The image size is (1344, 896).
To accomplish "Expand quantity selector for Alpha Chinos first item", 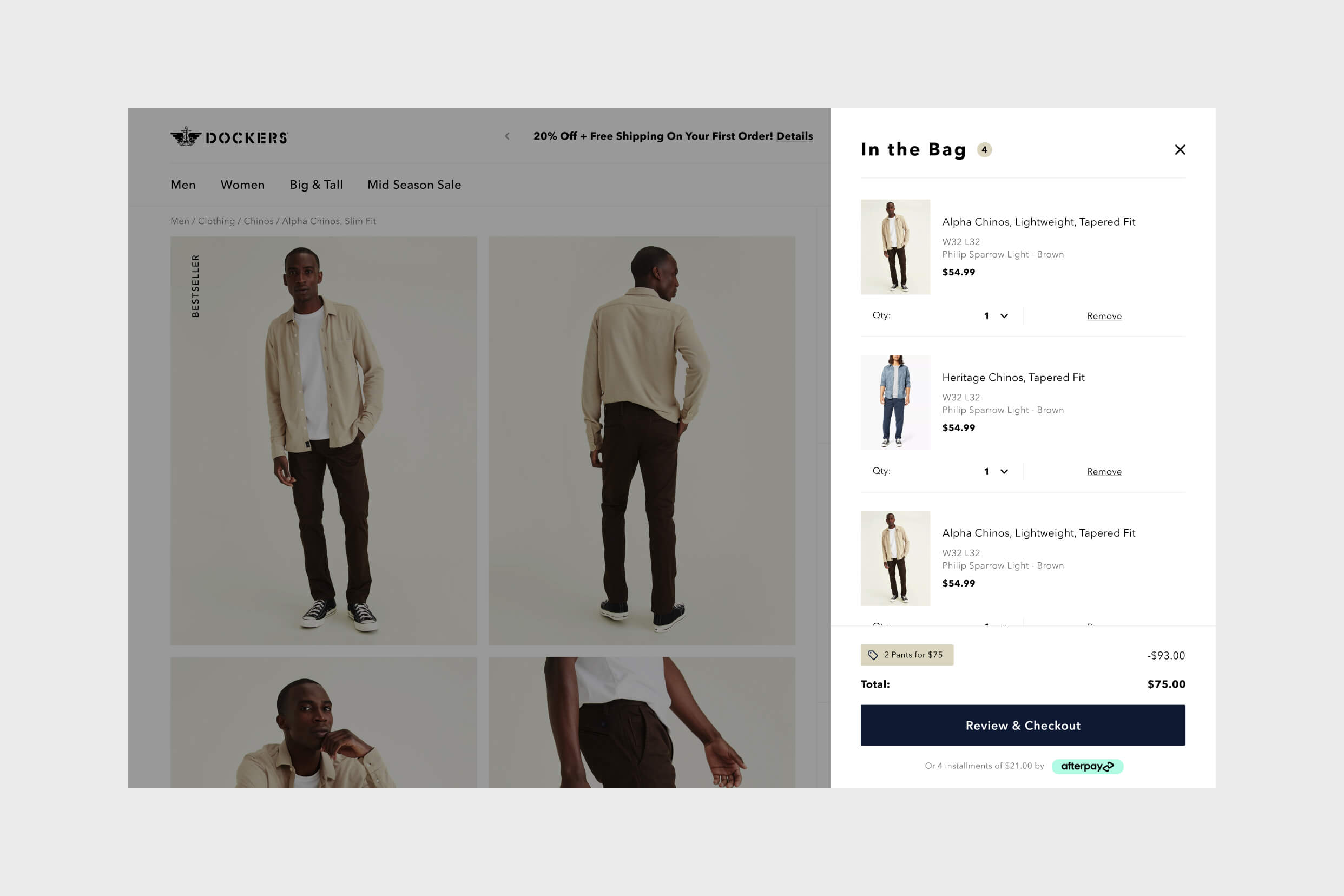I will point(994,315).
